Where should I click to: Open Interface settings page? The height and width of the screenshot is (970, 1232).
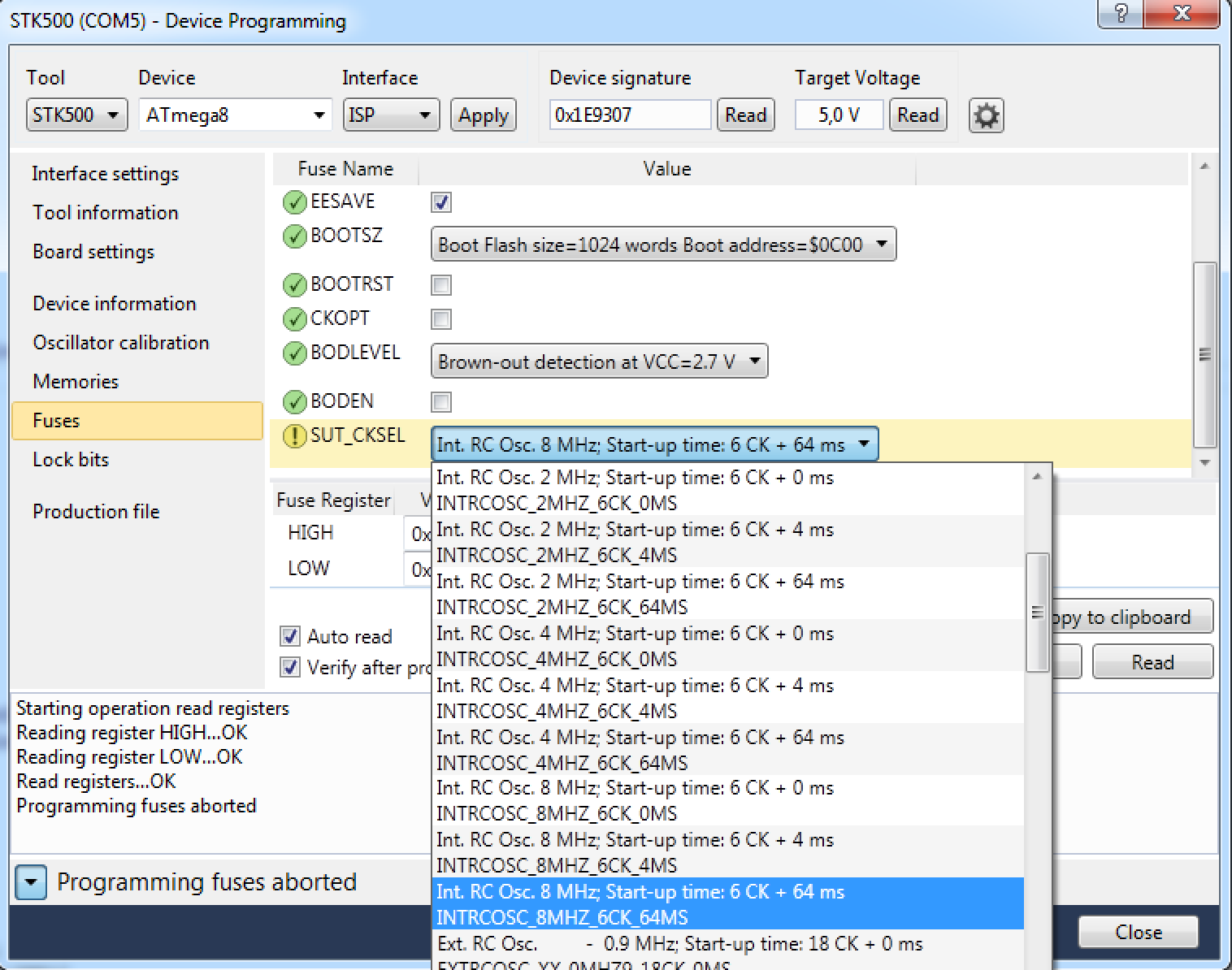pos(105,174)
